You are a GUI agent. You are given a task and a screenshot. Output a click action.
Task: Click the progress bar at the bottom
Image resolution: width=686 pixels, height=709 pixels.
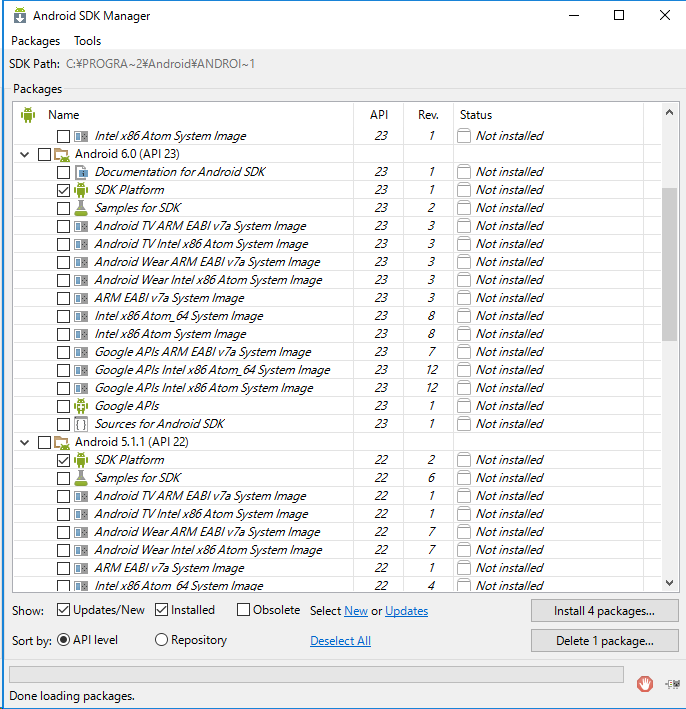(316, 674)
